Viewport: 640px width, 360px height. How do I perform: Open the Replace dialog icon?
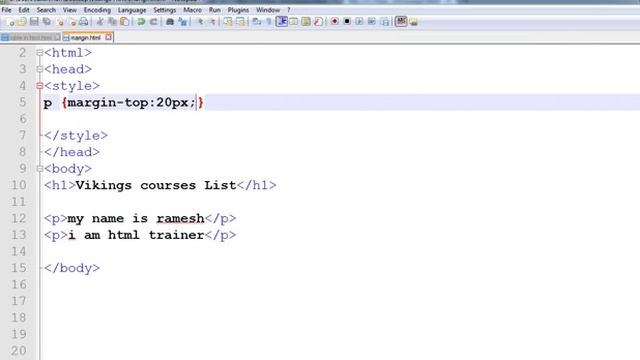click(x=182, y=22)
